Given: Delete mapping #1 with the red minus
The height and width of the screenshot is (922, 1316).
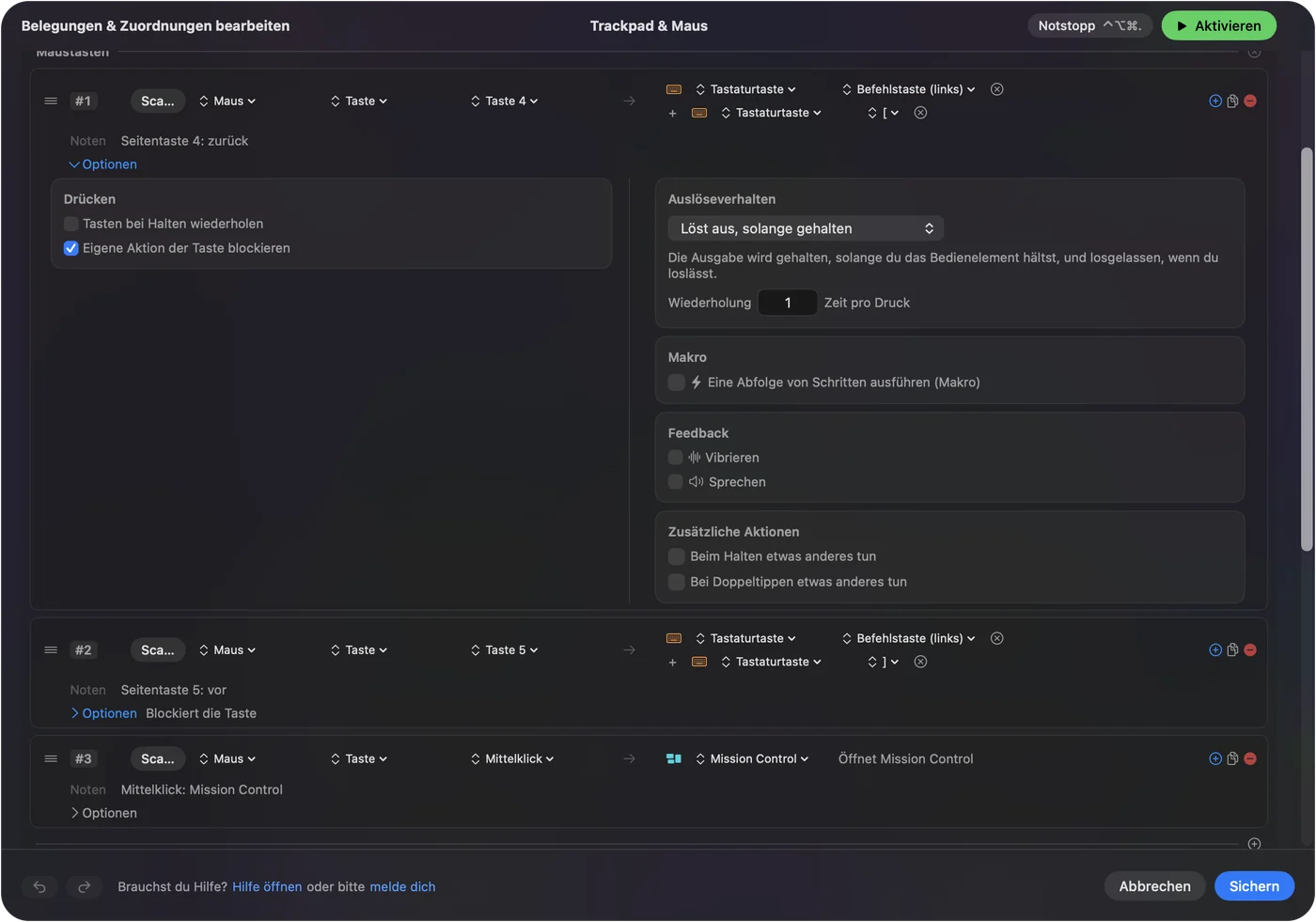Looking at the screenshot, I should [x=1250, y=101].
